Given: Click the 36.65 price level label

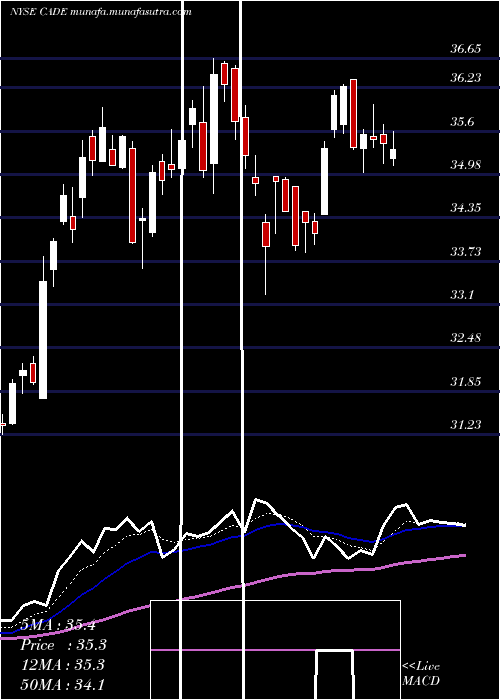Looking at the screenshot, I should tap(465, 49).
